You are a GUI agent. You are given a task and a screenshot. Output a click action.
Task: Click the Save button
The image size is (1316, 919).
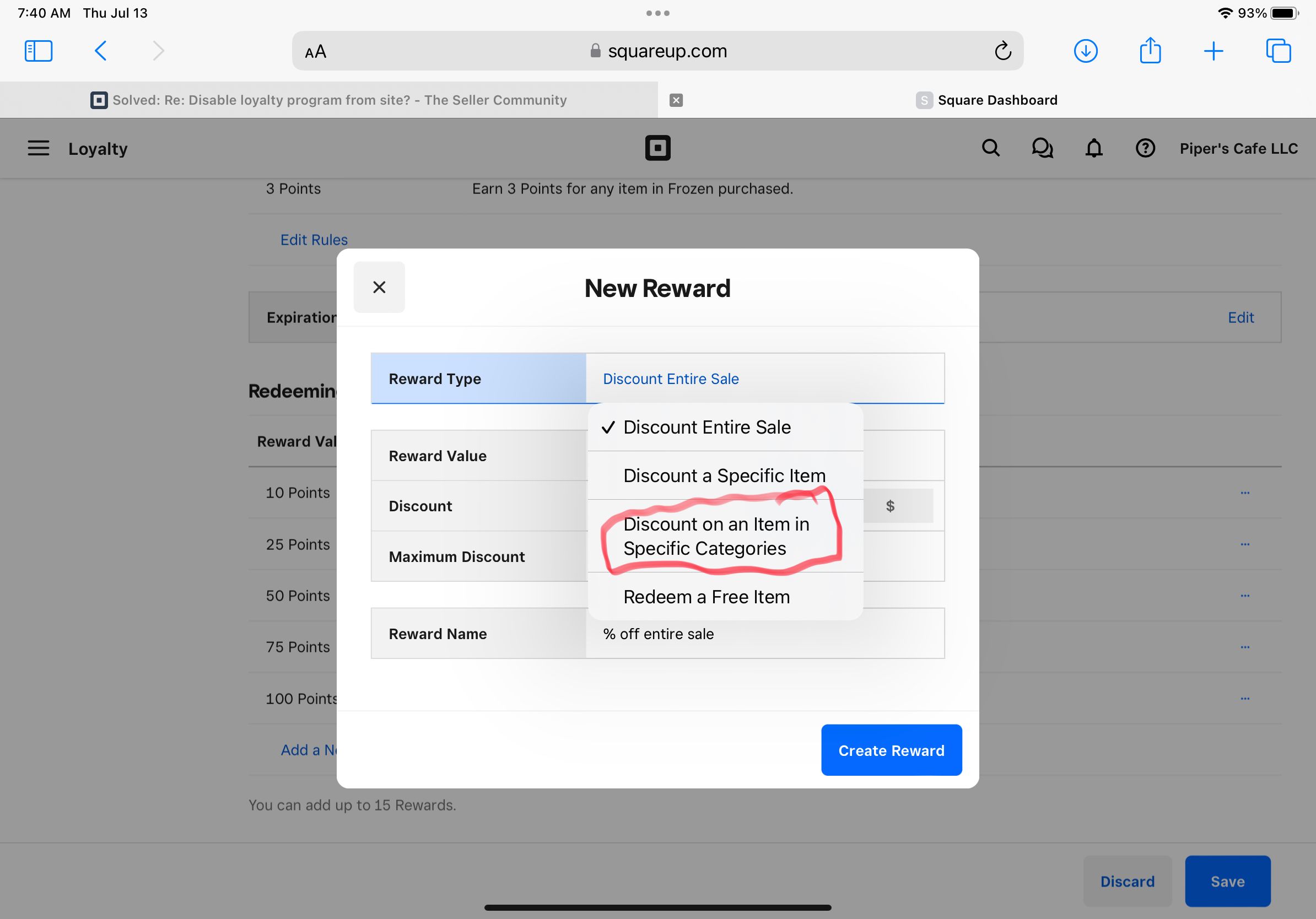pyautogui.click(x=1227, y=881)
